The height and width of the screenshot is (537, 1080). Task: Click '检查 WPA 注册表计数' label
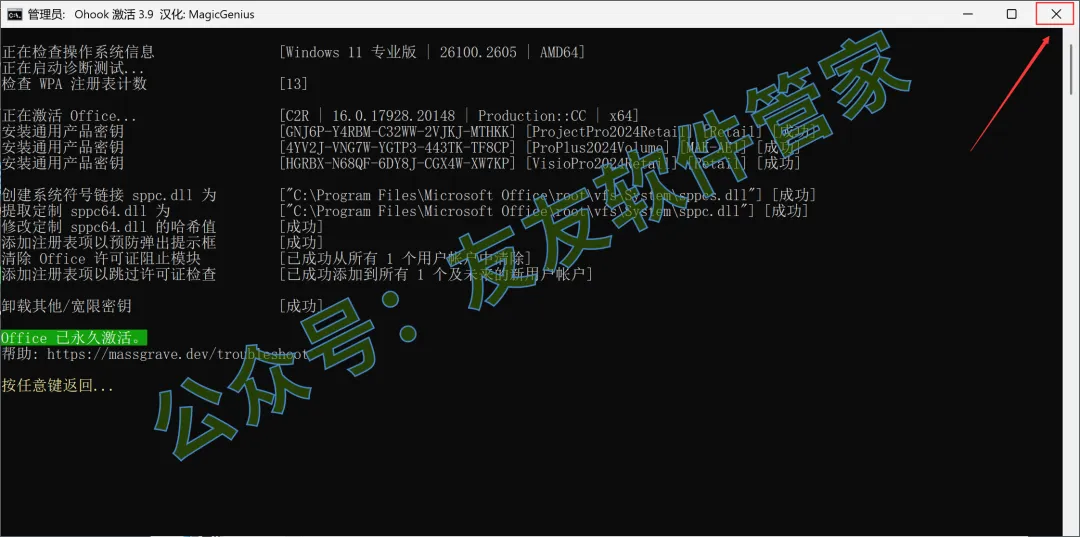point(74,84)
